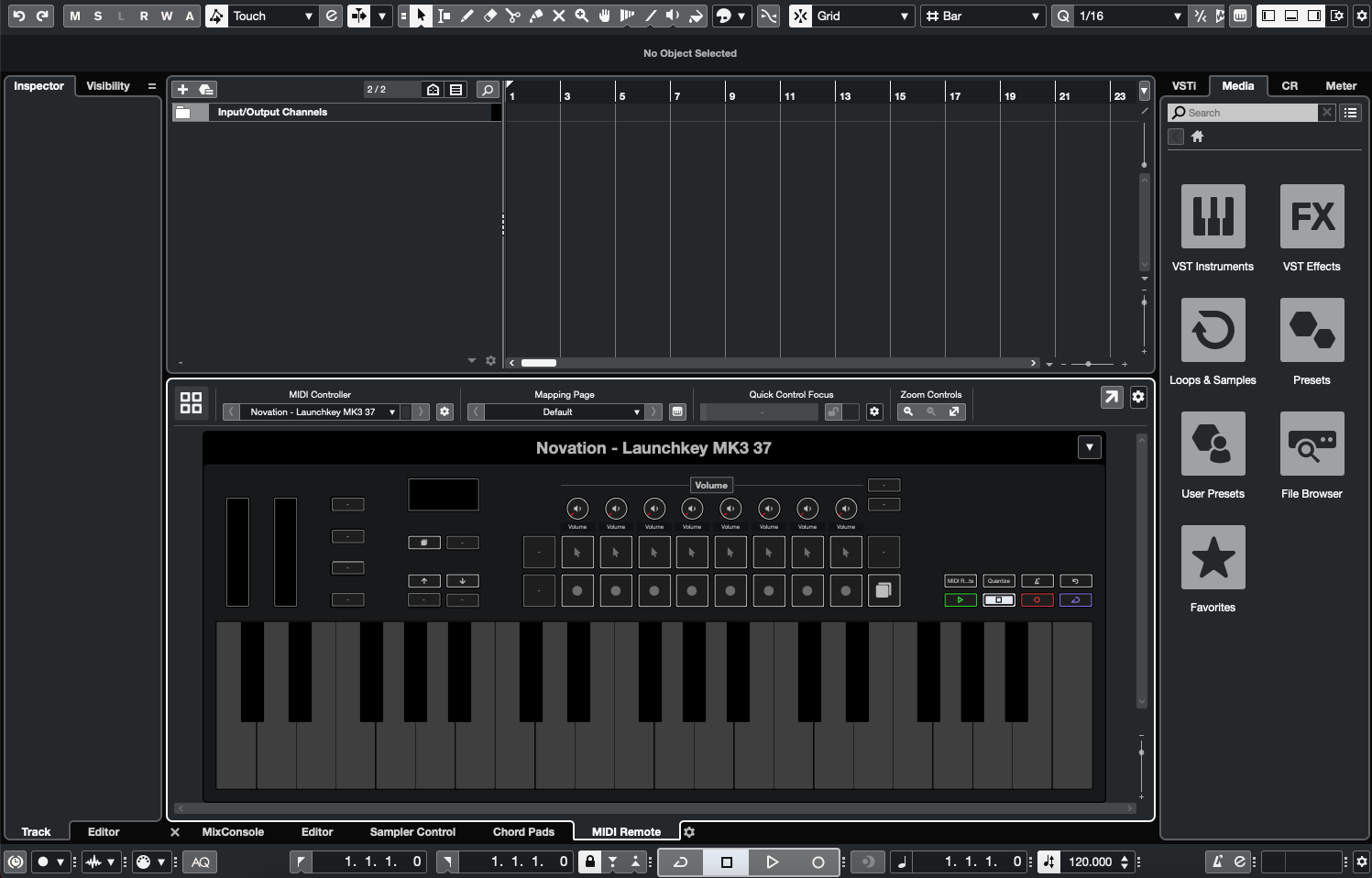Select the Mute tool (X icon)

point(559,16)
